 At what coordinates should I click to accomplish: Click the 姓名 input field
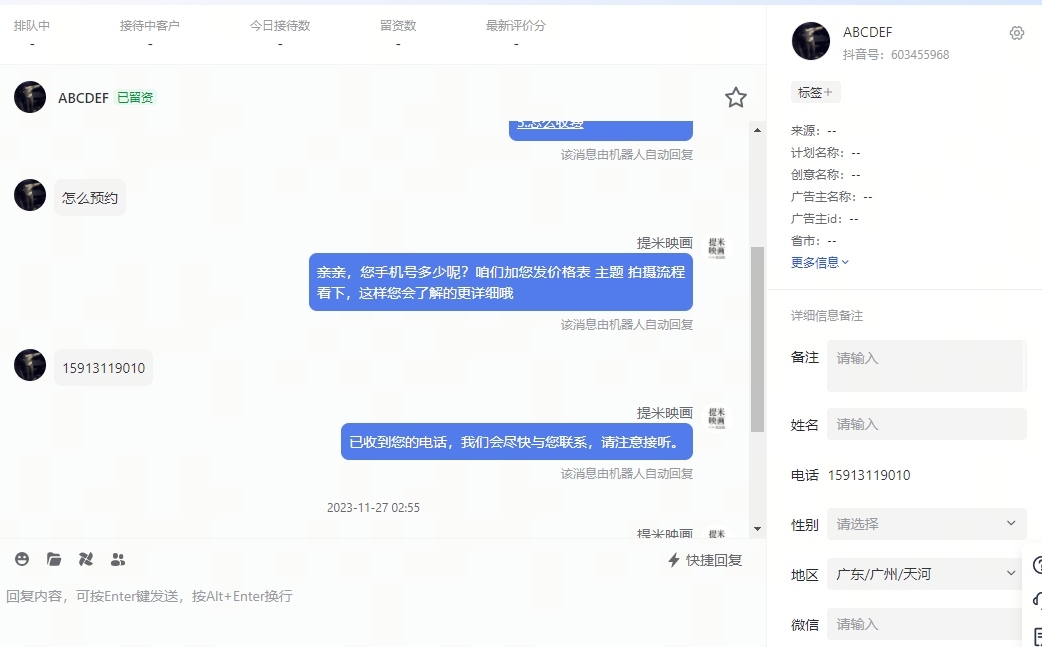tap(926, 424)
